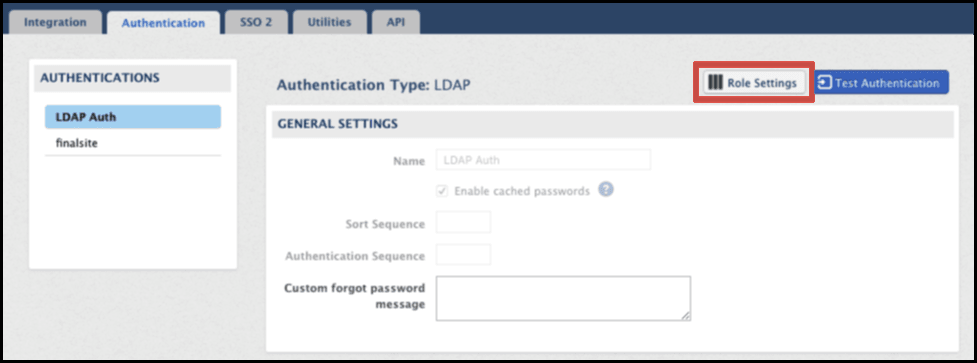Select LDAP Auth in authentications list
Image resolution: width=977 pixels, height=363 pixels.
(133, 116)
